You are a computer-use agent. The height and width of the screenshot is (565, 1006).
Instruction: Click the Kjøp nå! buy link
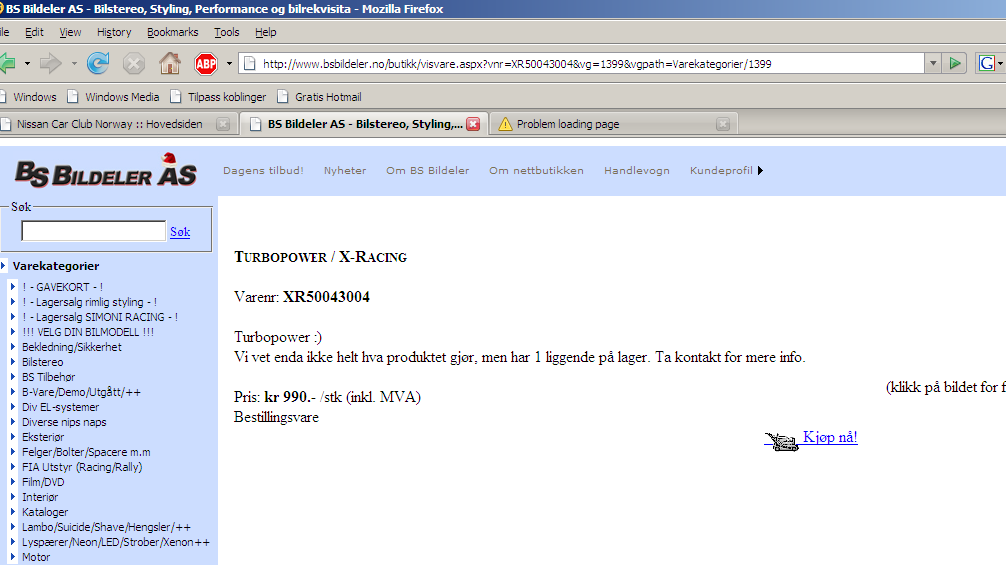(x=830, y=437)
